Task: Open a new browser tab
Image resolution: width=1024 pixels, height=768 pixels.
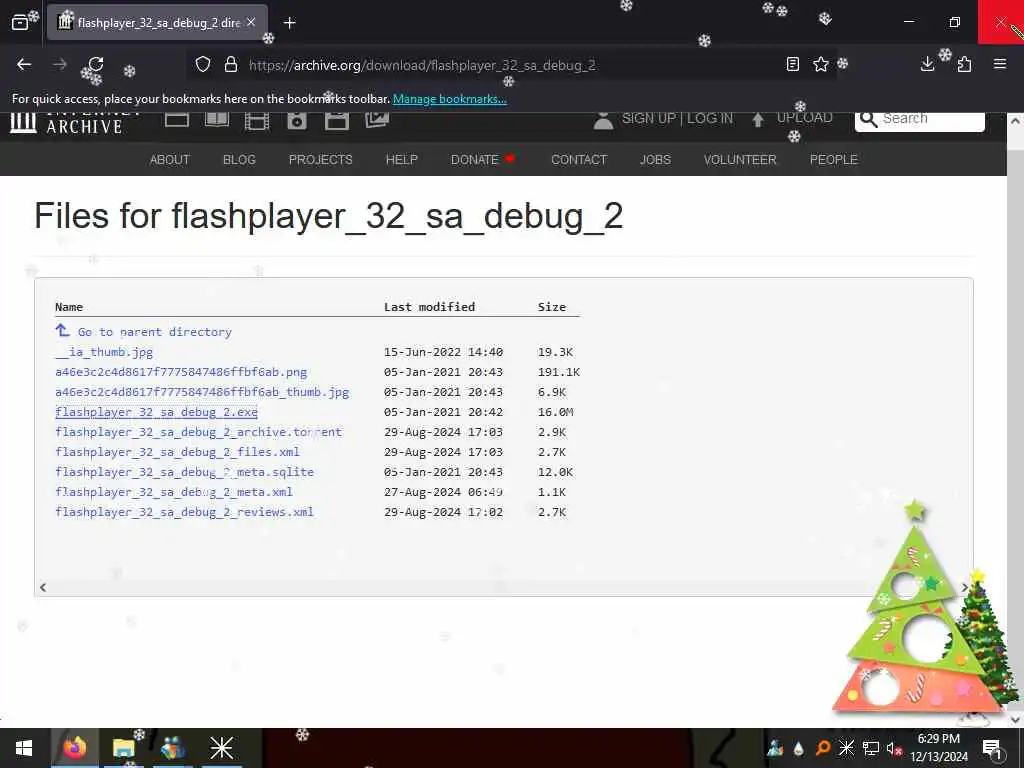Action: click(x=290, y=23)
